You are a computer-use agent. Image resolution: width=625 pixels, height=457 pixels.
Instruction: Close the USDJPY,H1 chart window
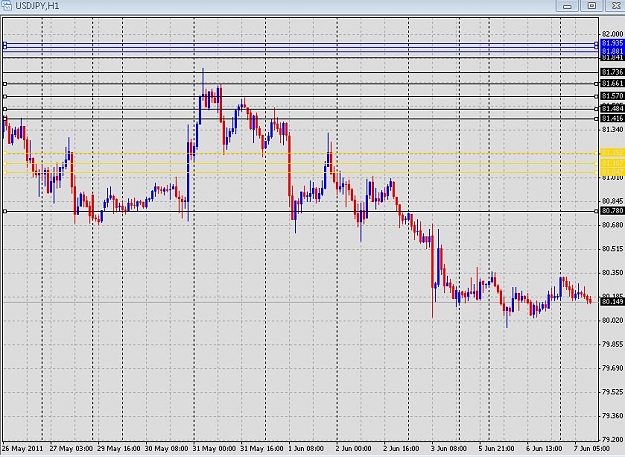coord(615,6)
